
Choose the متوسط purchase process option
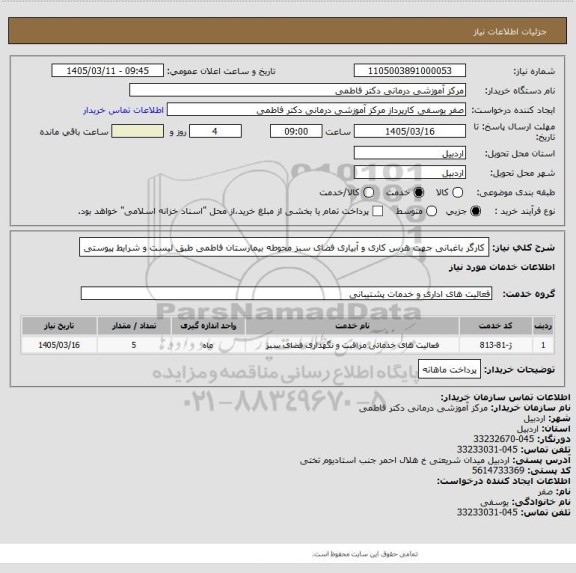pos(431,211)
